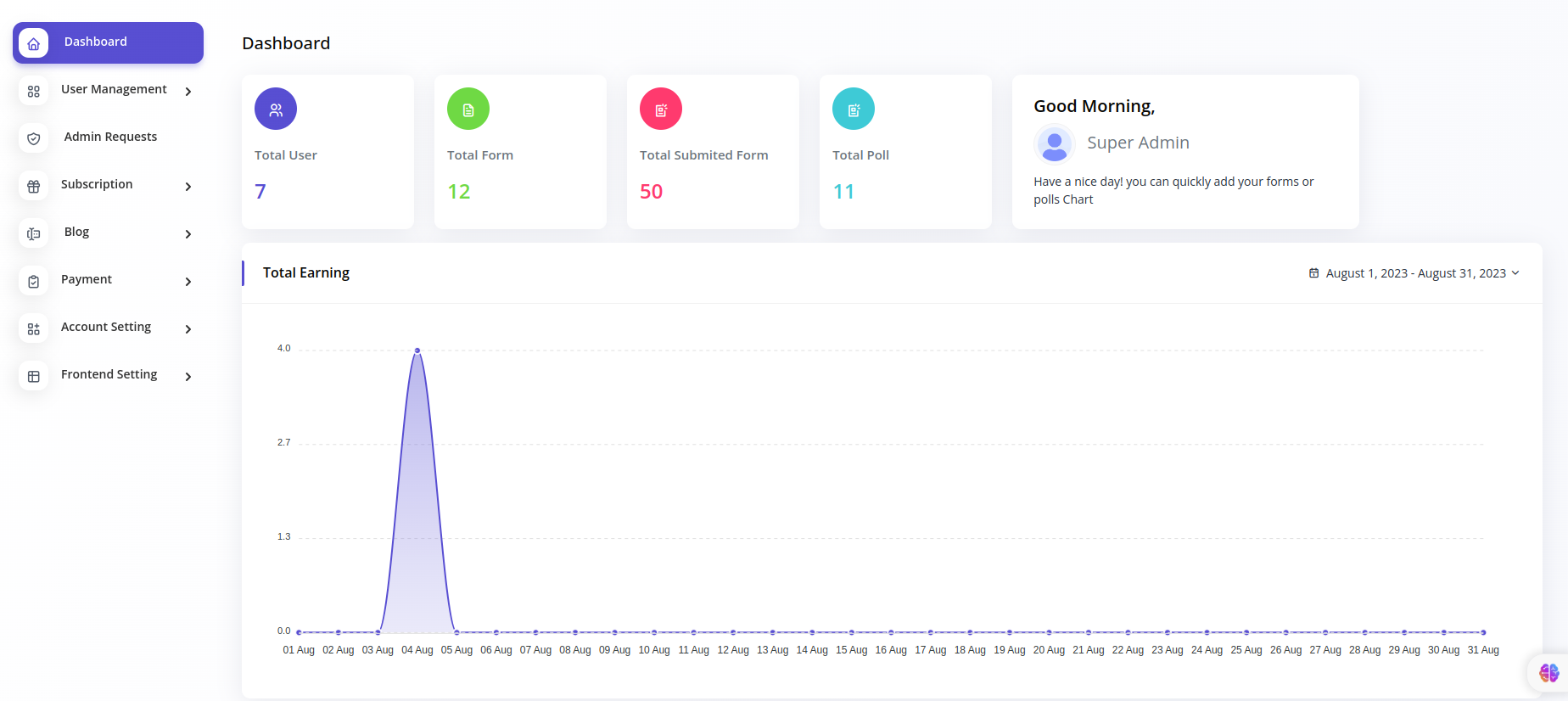Click the green Total Form icon
The image size is (1568, 701).
468,109
